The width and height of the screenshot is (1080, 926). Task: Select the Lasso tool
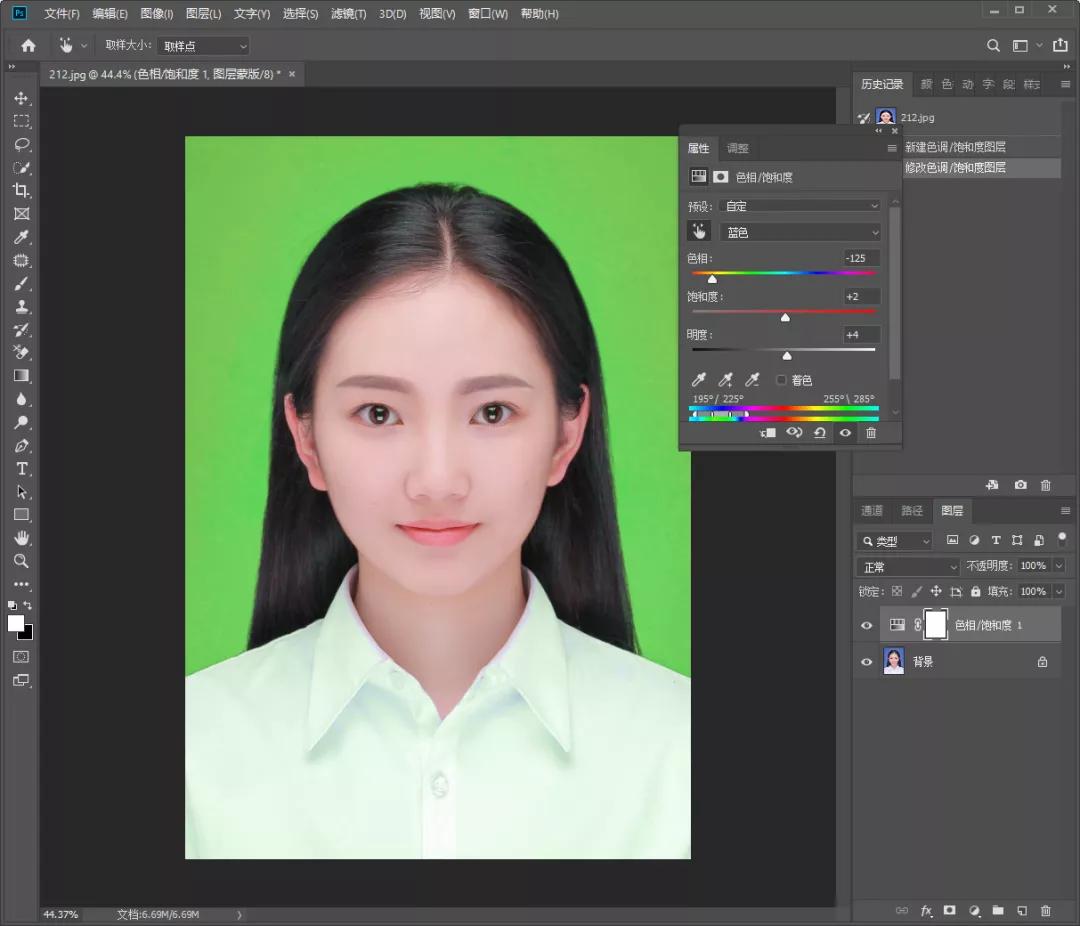21,144
